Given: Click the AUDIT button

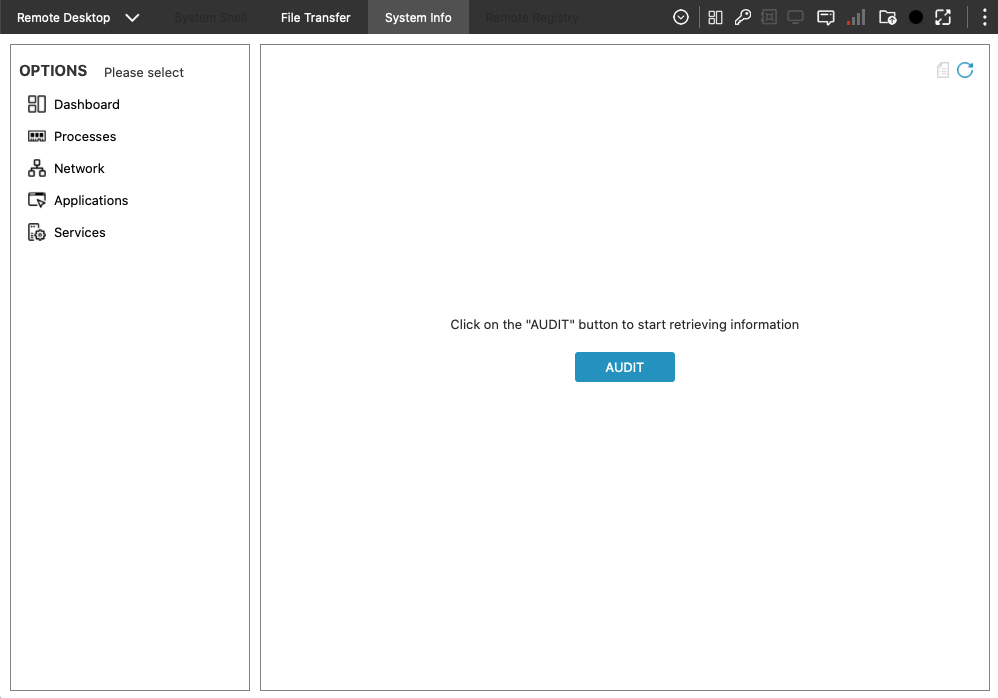Looking at the screenshot, I should coord(624,367).
